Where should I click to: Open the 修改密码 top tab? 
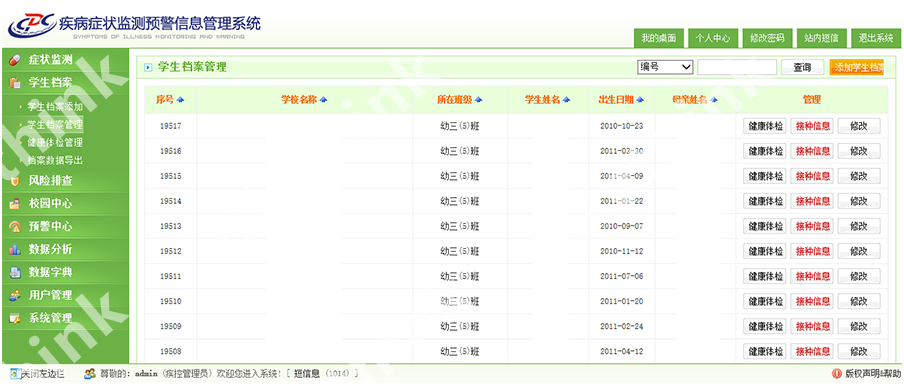[767, 38]
